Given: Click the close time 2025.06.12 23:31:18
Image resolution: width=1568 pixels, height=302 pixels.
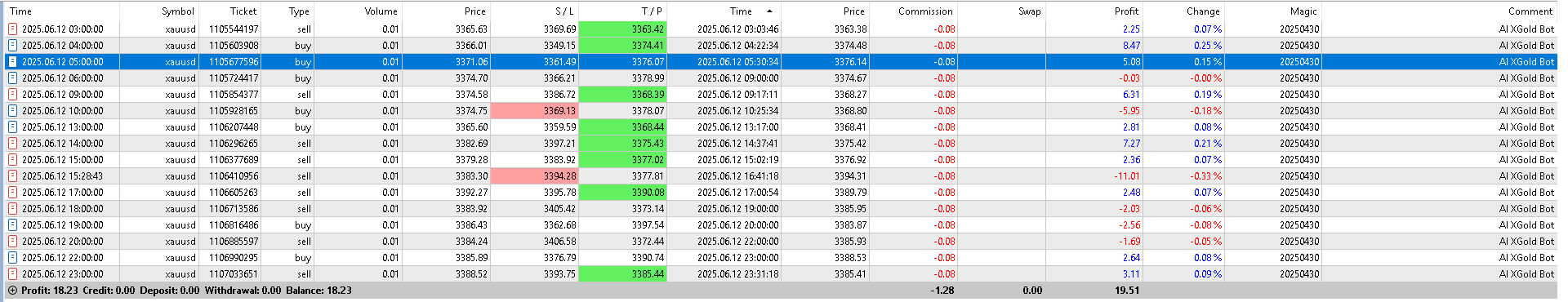Looking at the screenshot, I should pyautogui.click(x=737, y=274).
